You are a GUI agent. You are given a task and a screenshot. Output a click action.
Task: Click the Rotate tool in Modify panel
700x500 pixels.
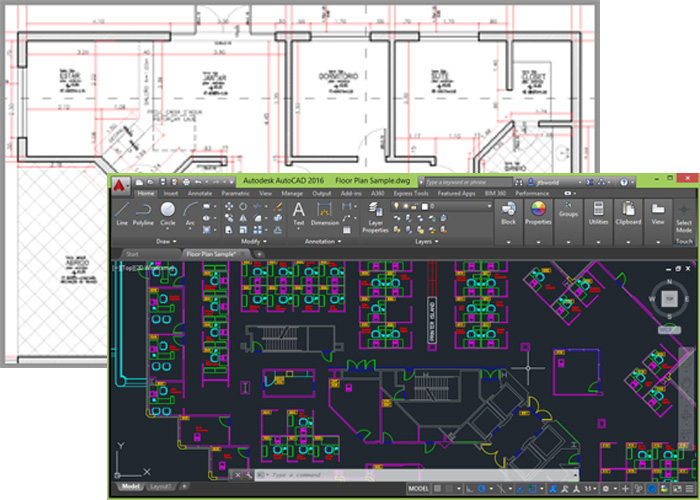coord(243,206)
